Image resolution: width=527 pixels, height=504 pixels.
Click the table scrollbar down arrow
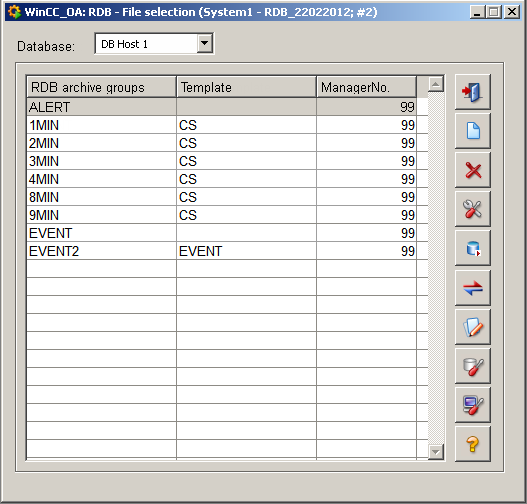[436, 452]
